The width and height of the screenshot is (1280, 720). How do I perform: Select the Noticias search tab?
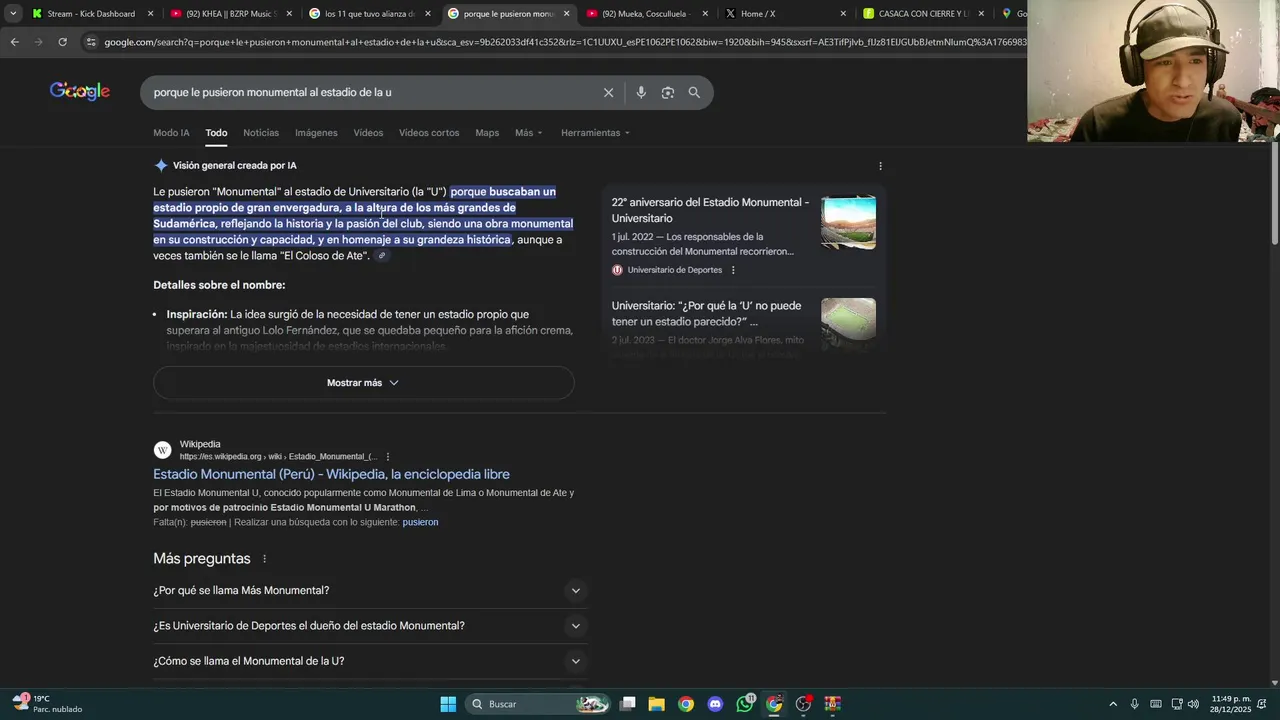coord(261,133)
